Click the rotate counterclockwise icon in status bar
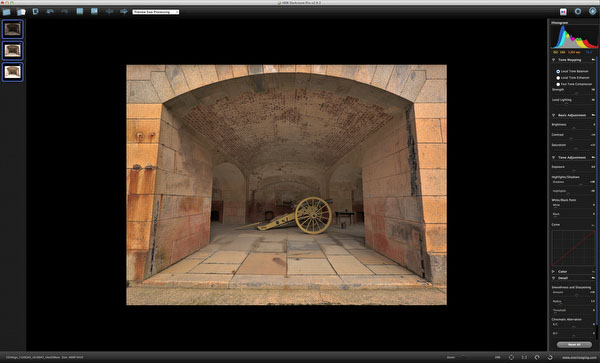600x363 pixels. point(537,357)
